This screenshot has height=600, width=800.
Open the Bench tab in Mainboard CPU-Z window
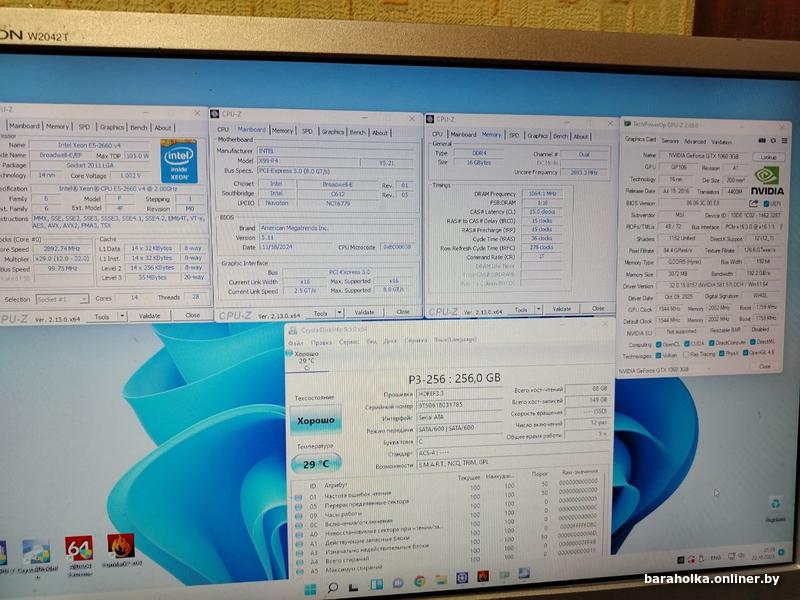[x=358, y=132]
